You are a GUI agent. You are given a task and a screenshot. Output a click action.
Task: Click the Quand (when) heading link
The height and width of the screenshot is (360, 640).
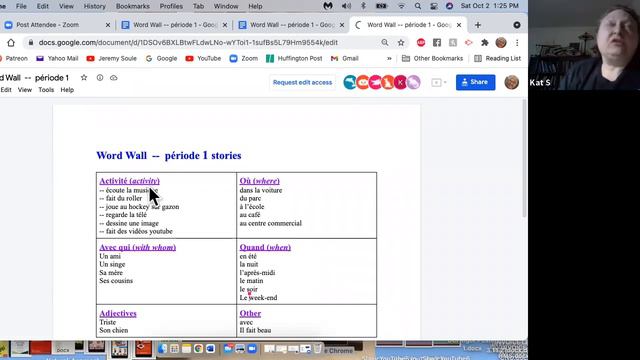265,247
